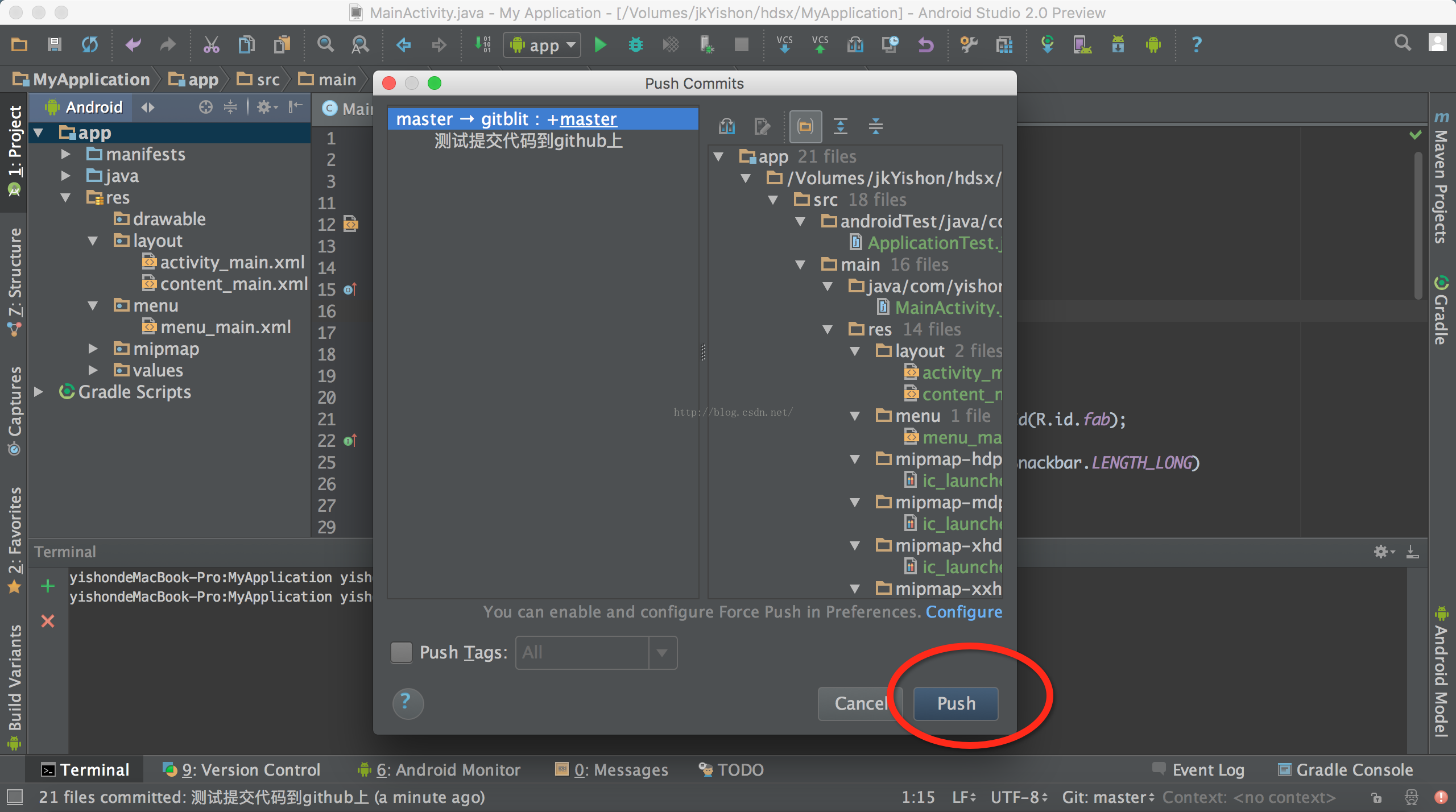Image resolution: width=1456 pixels, height=812 pixels.
Task: Select MainActivity file in push tree
Action: point(940,308)
